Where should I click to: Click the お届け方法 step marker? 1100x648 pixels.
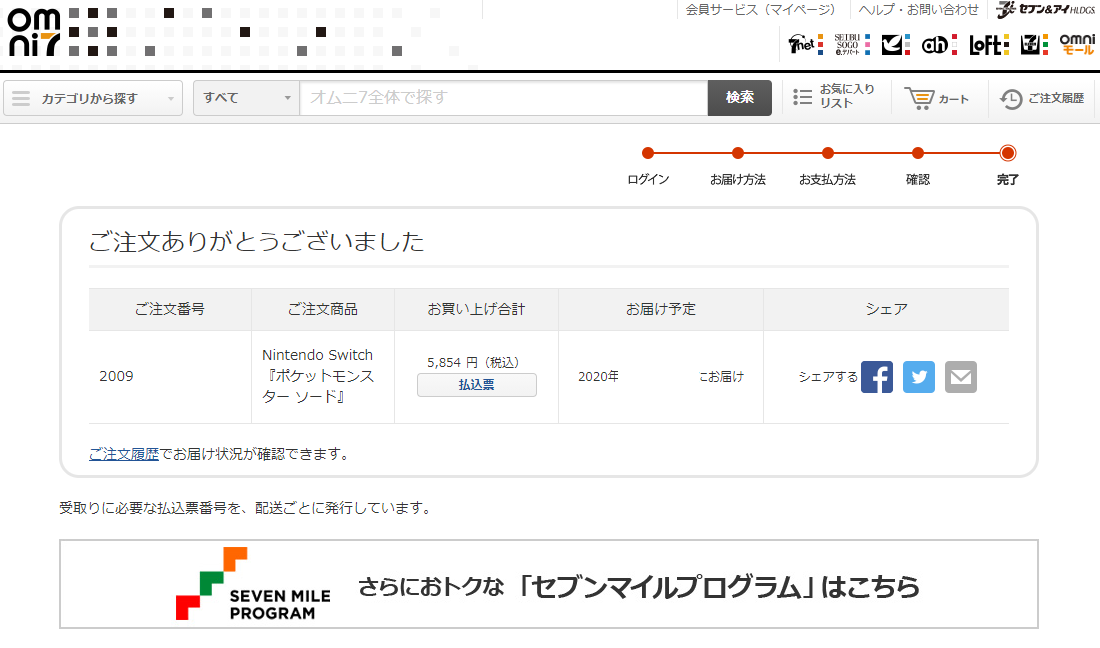coord(737,153)
